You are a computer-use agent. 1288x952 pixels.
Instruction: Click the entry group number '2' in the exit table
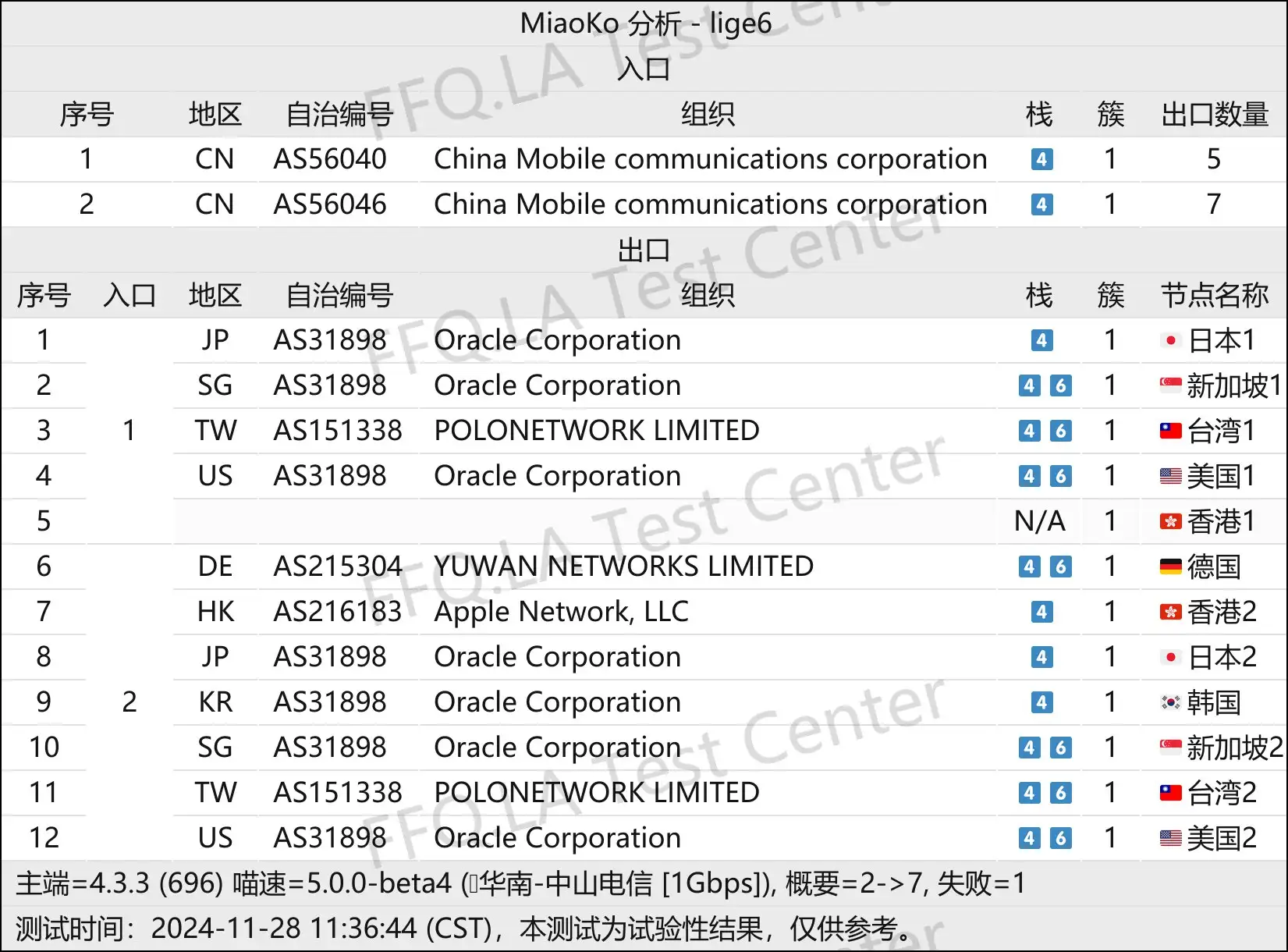pyautogui.click(x=130, y=702)
